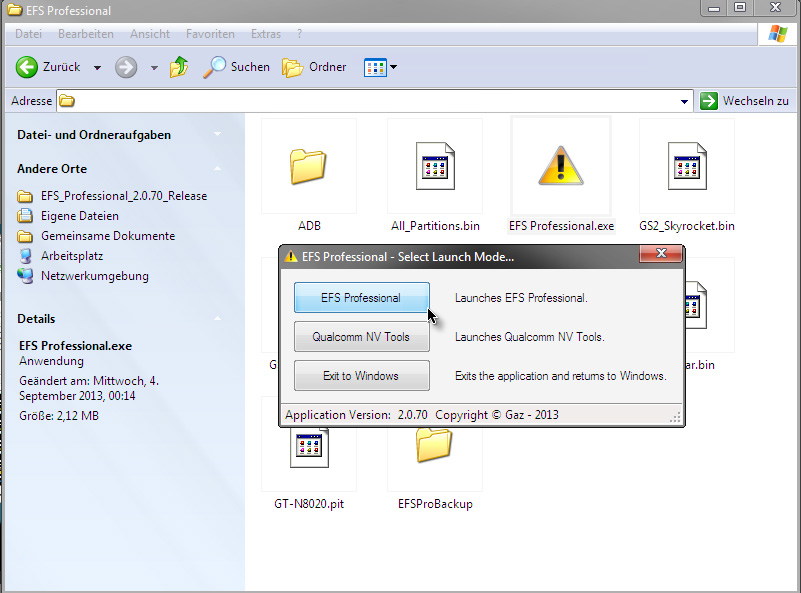
Task: Open the address bar dropdown arrow
Action: coord(684,101)
